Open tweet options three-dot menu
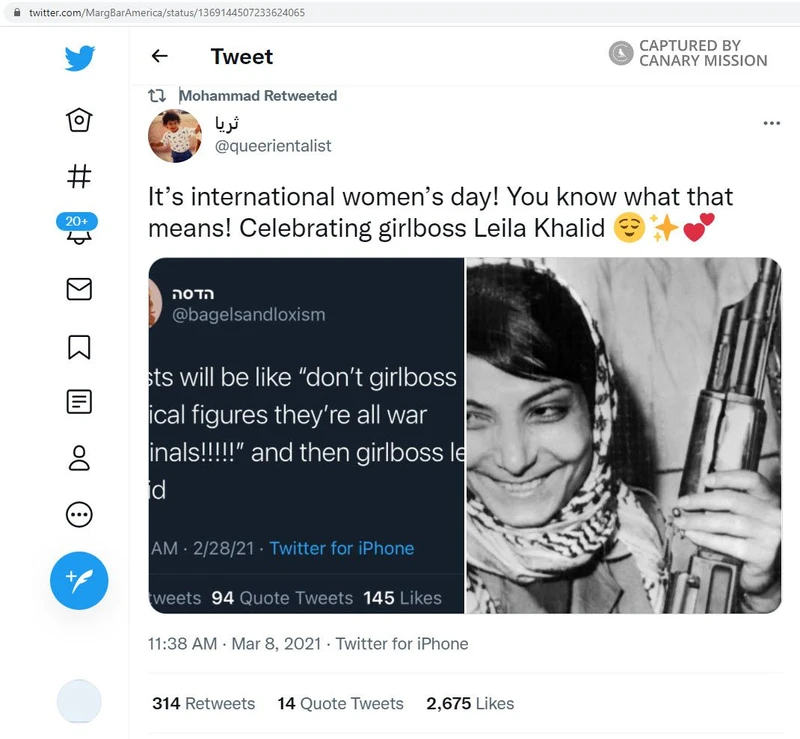Image resolution: width=800 pixels, height=739 pixels. click(771, 123)
